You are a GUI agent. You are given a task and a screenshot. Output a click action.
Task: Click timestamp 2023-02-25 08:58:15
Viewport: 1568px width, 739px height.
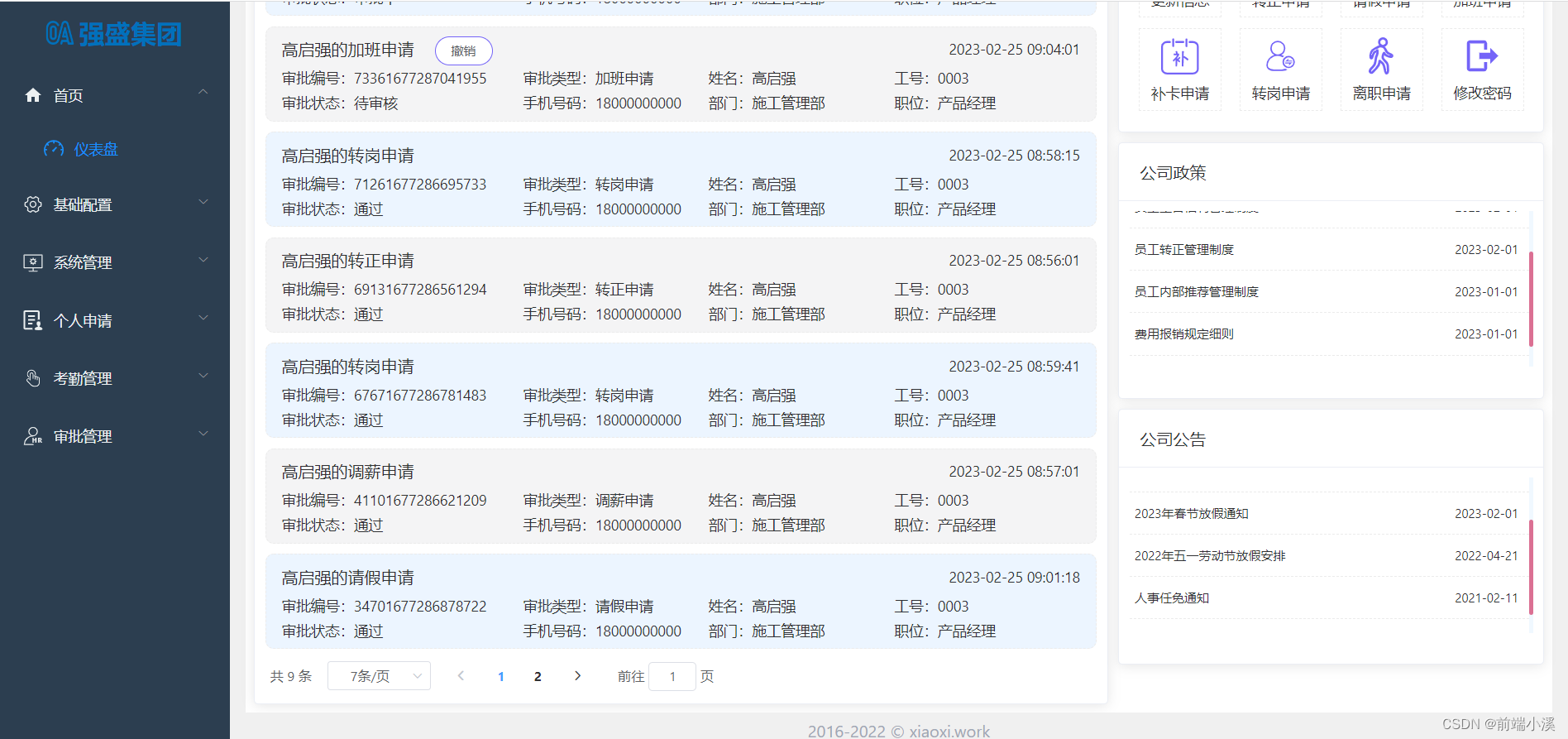(1014, 156)
